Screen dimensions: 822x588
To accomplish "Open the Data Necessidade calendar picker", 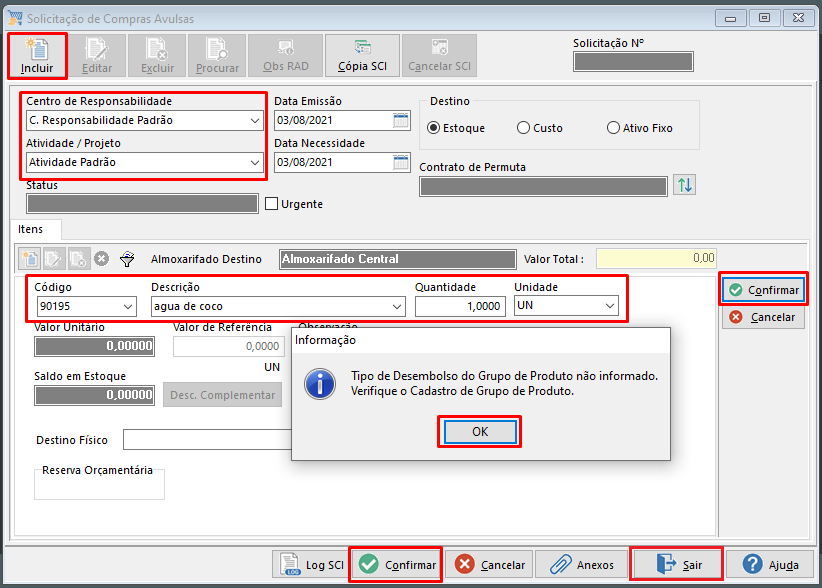I will pyautogui.click(x=401, y=162).
